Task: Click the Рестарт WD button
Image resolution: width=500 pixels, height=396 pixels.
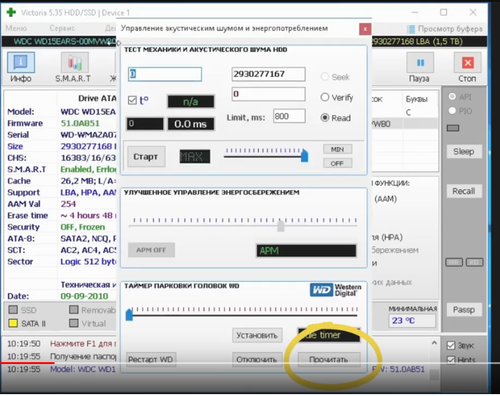Action: pos(151,359)
